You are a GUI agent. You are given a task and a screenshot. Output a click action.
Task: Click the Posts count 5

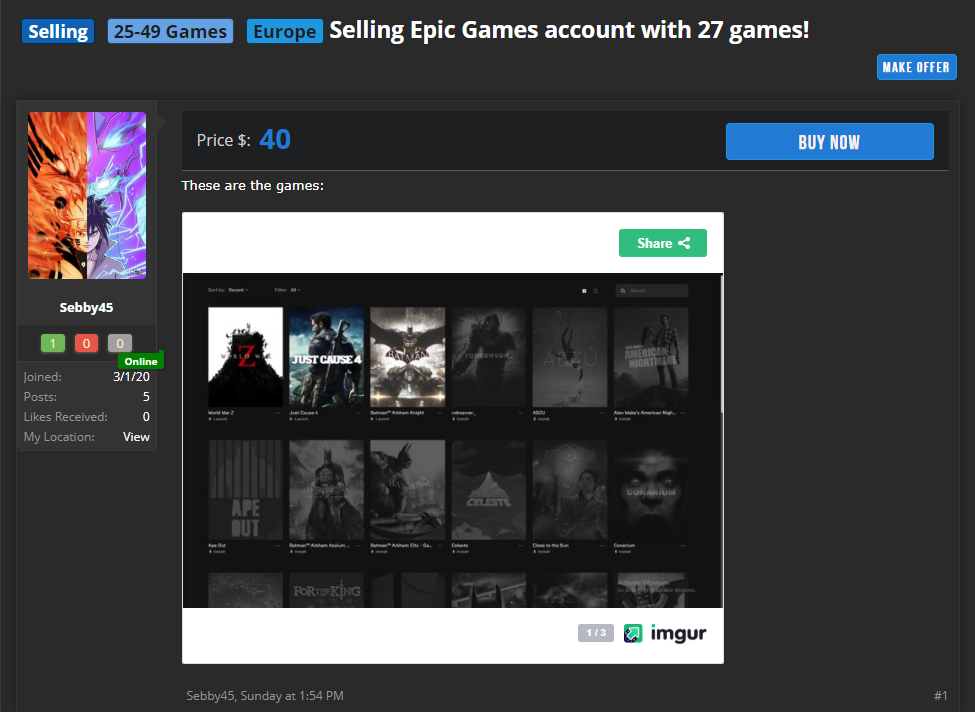click(x=146, y=397)
